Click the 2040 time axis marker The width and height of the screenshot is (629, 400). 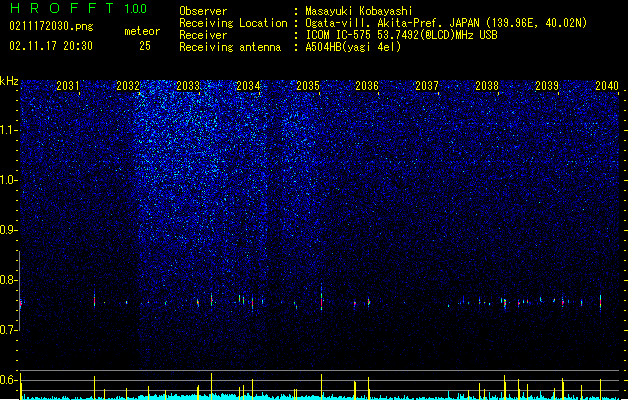(607, 85)
